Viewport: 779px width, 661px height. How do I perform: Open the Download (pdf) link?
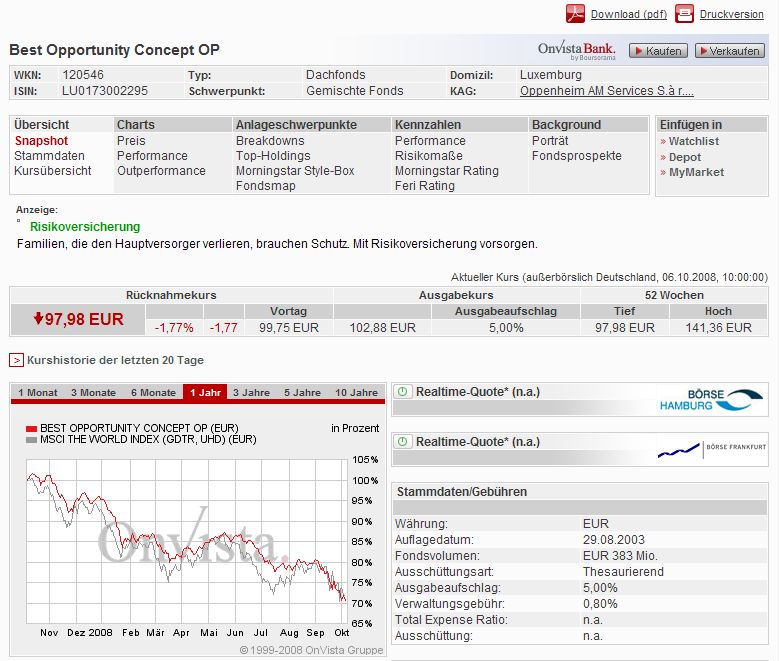click(628, 14)
